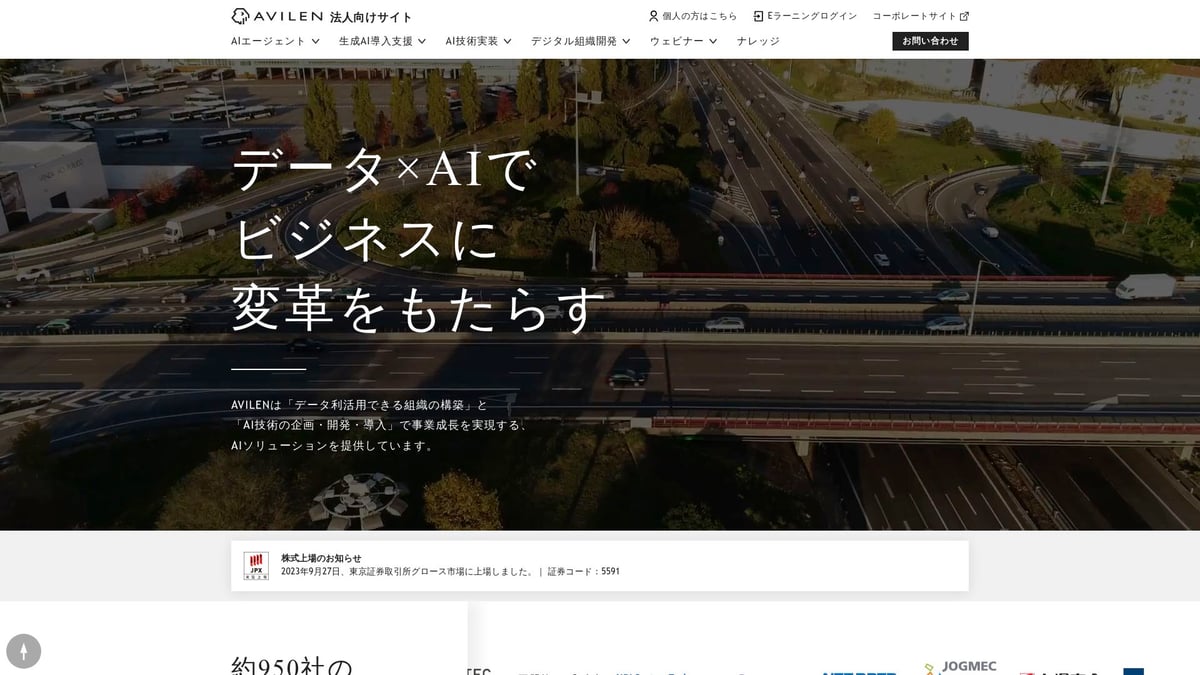Expand the AIエージェント navigation dropdown
1200x675 pixels.
coord(272,41)
